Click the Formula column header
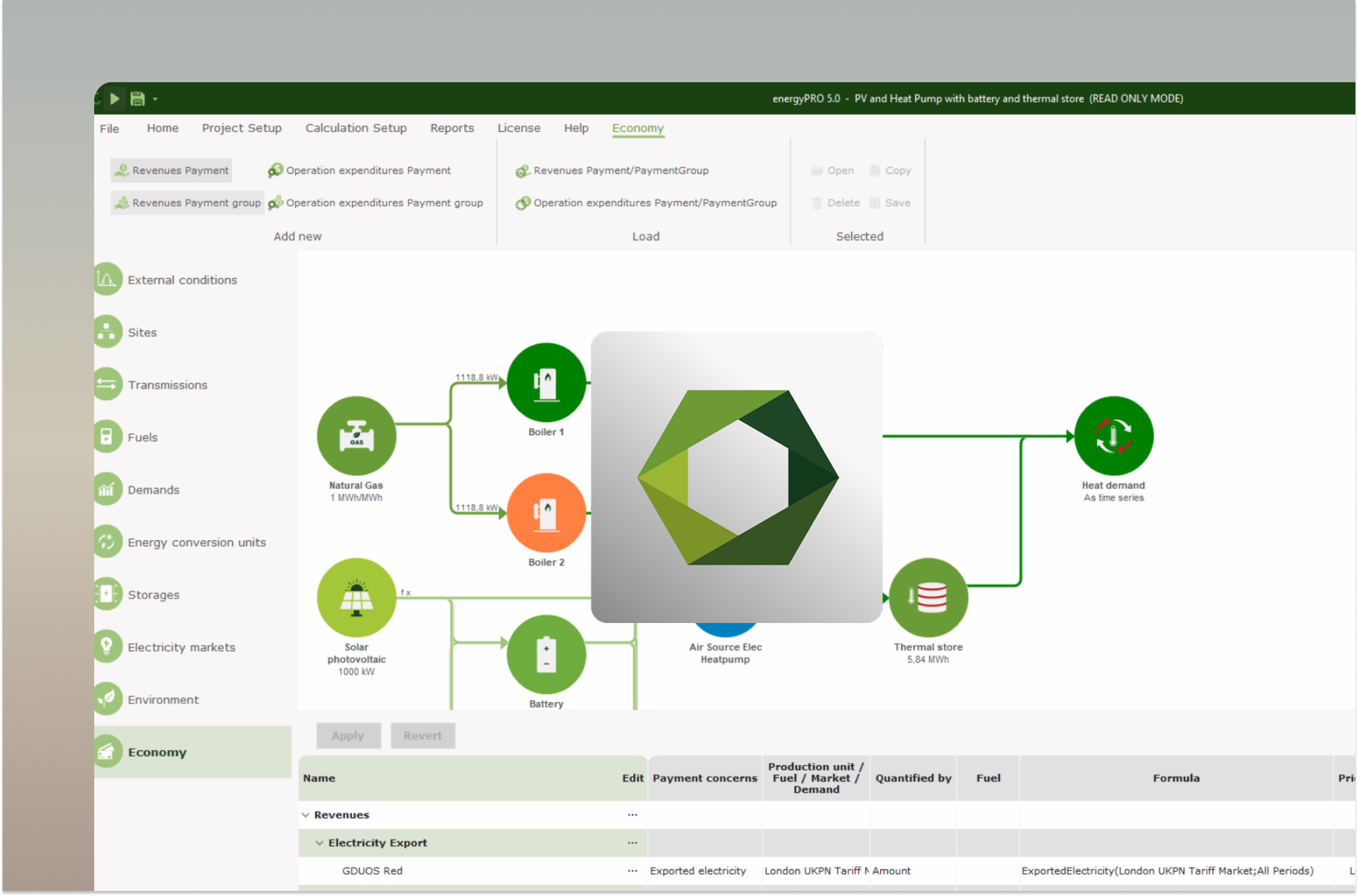The width and height of the screenshot is (1358, 896). [1176, 778]
